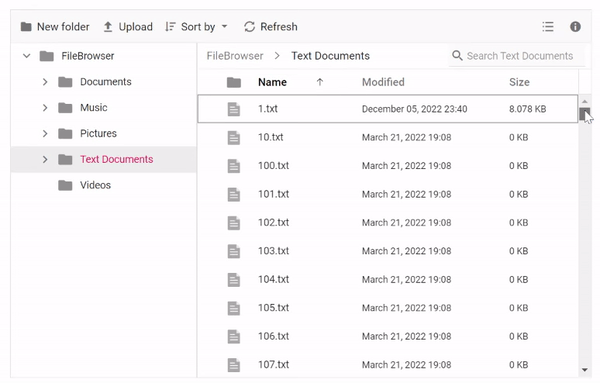Open Pictures folder in the tree
Screen dimensions: 600x383
click(x=98, y=134)
